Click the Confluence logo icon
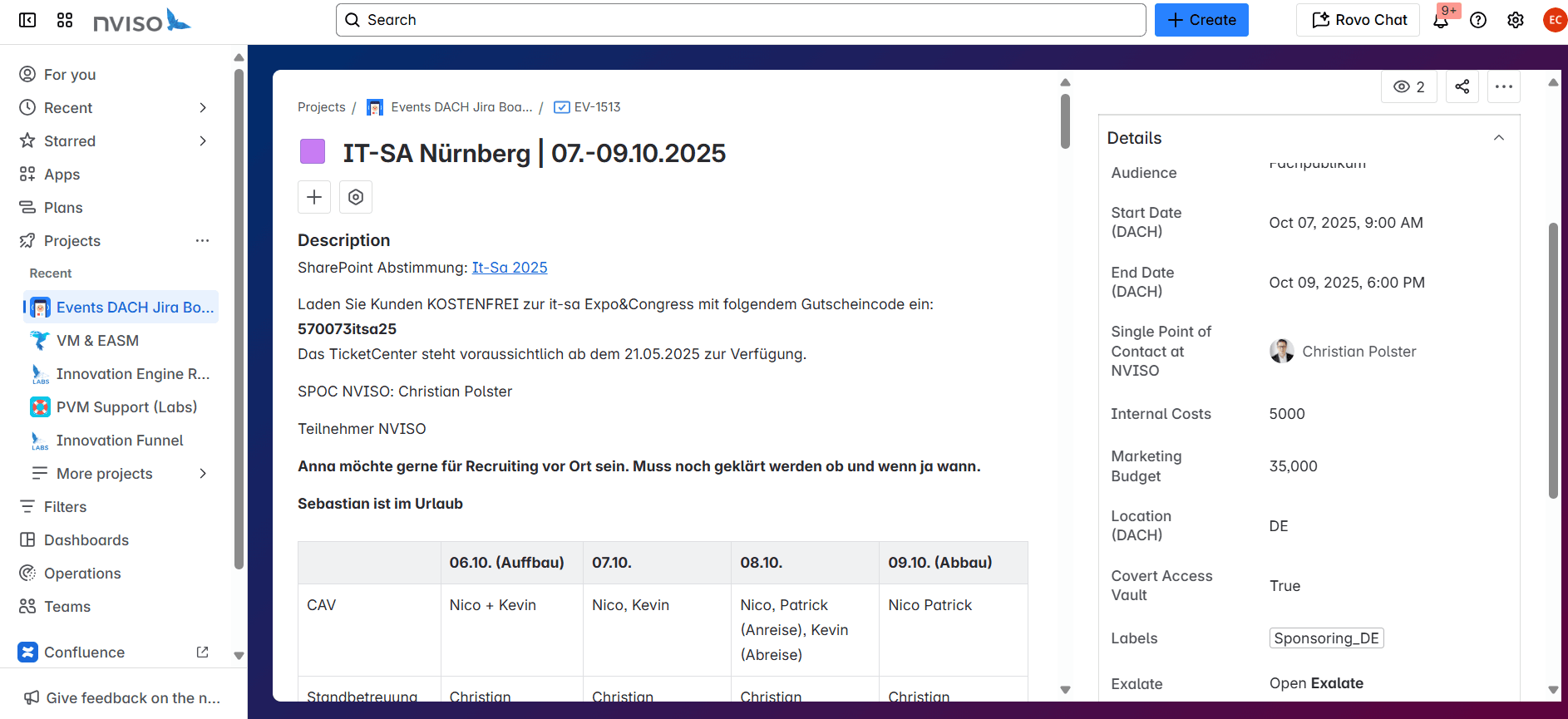1568x719 pixels. (x=28, y=653)
